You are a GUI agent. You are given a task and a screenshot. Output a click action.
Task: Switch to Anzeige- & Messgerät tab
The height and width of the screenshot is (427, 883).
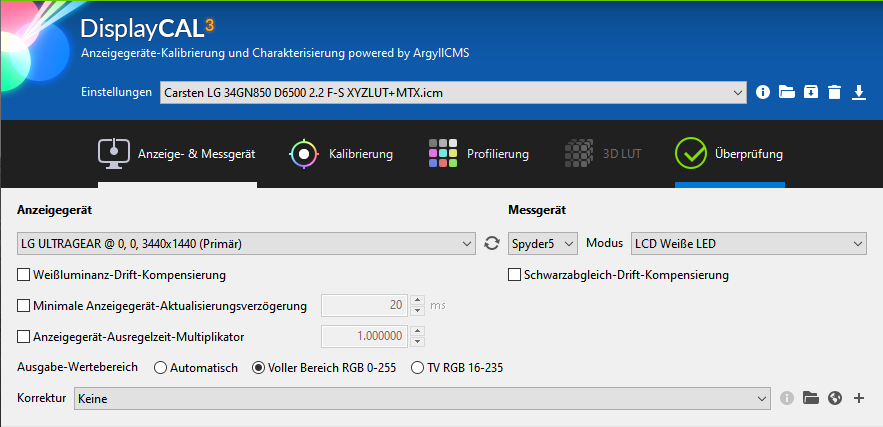[177, 154]
